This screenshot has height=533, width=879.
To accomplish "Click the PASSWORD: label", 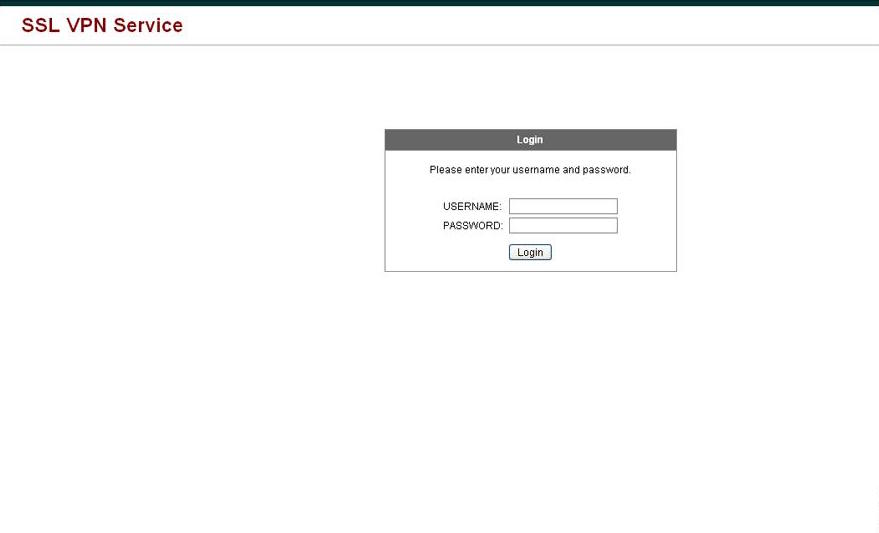I will click(473, 225).
